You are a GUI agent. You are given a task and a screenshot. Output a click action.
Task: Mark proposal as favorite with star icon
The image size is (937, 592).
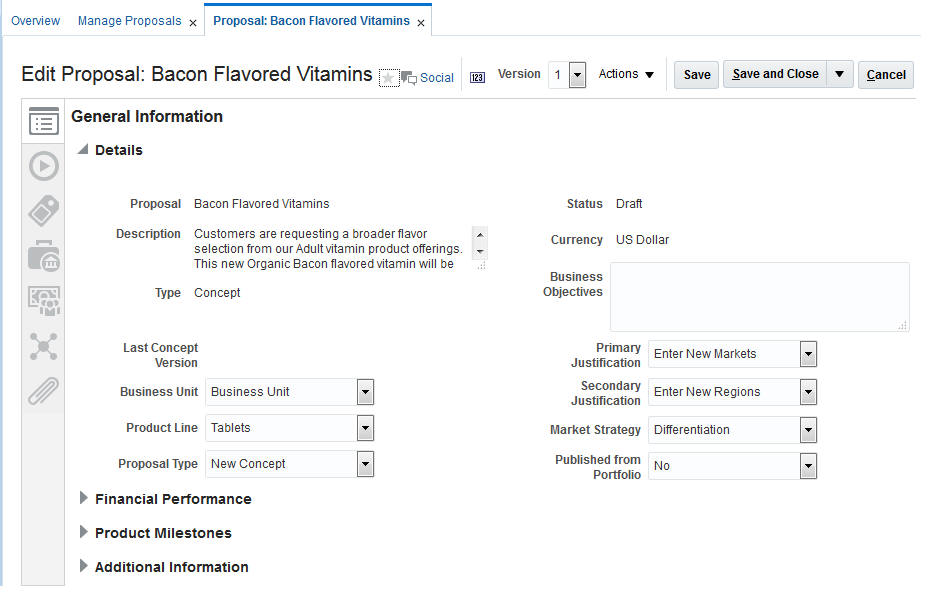[388, 78]
